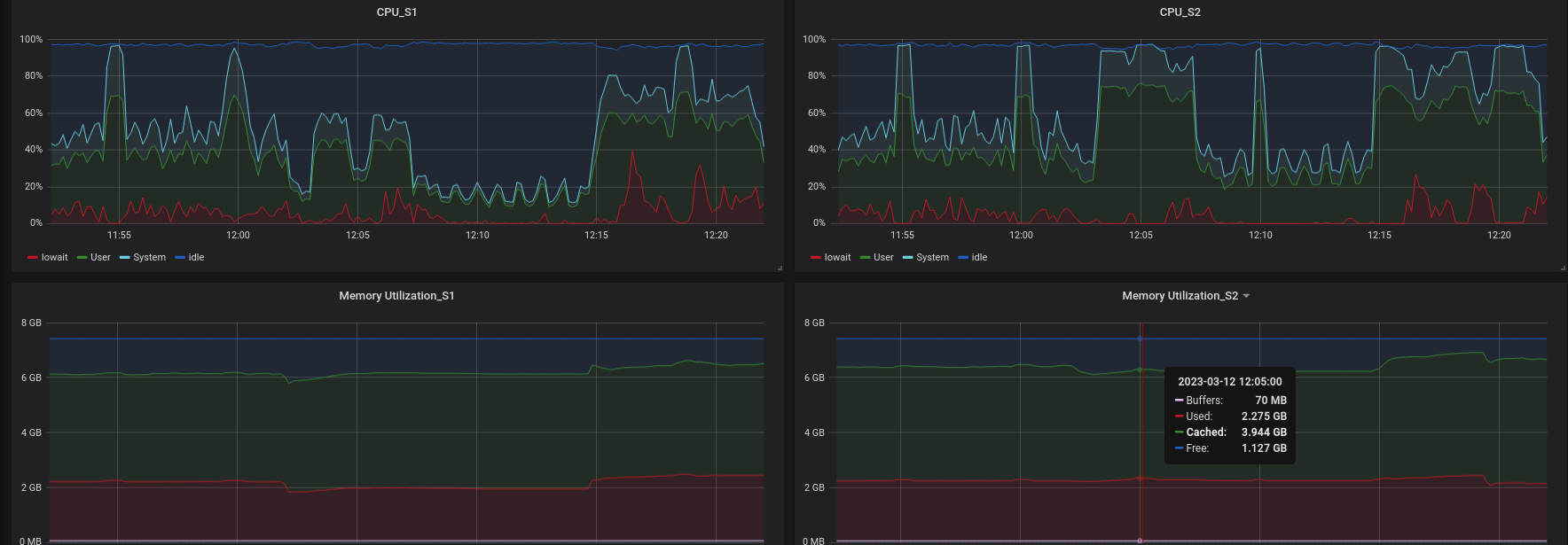Click the green User swatch in CPU_S1 legend
Viewport: 1568px width, 545px height.
82,258
